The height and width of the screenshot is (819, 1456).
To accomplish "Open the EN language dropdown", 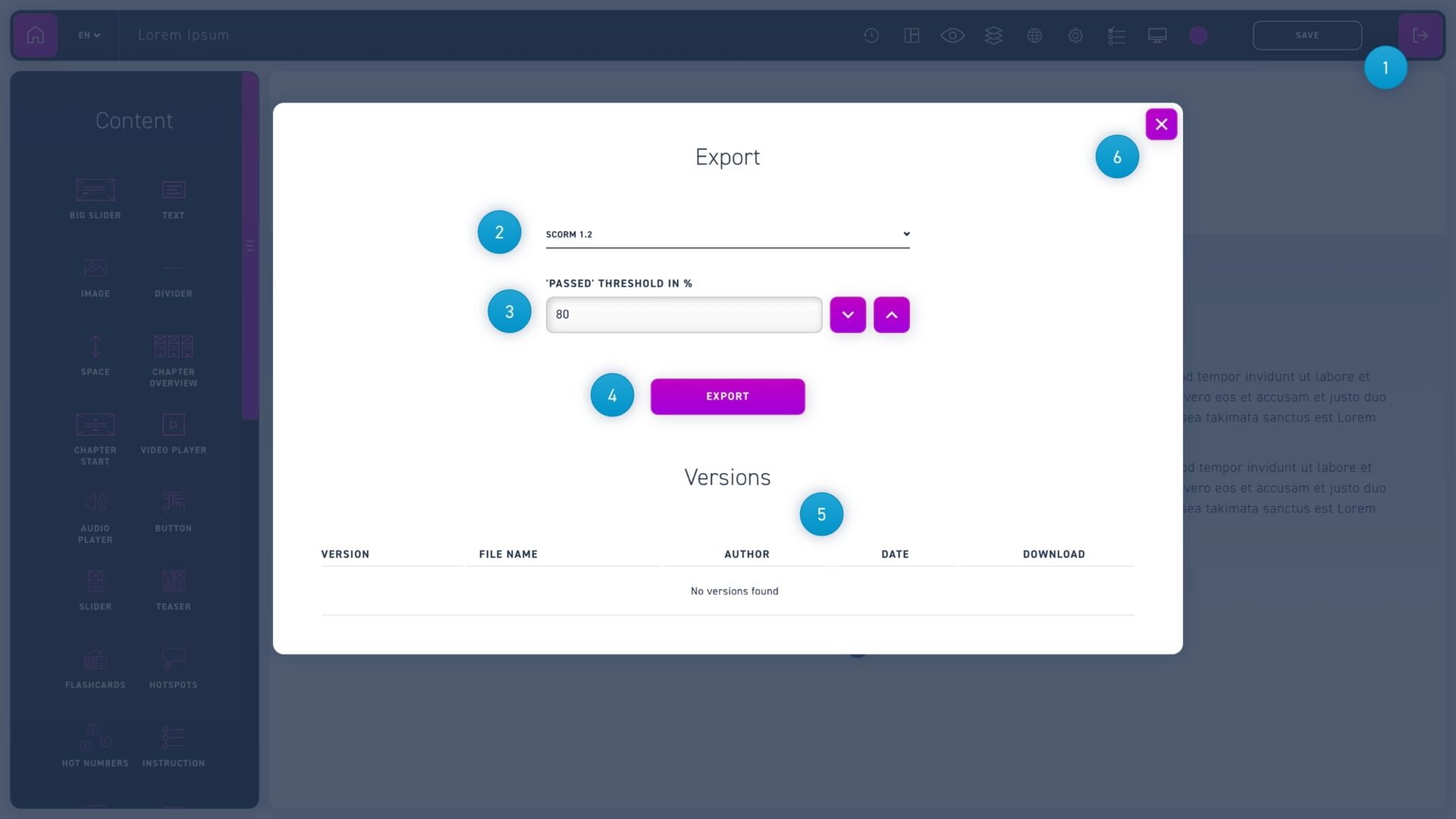I will click(89, 36).
